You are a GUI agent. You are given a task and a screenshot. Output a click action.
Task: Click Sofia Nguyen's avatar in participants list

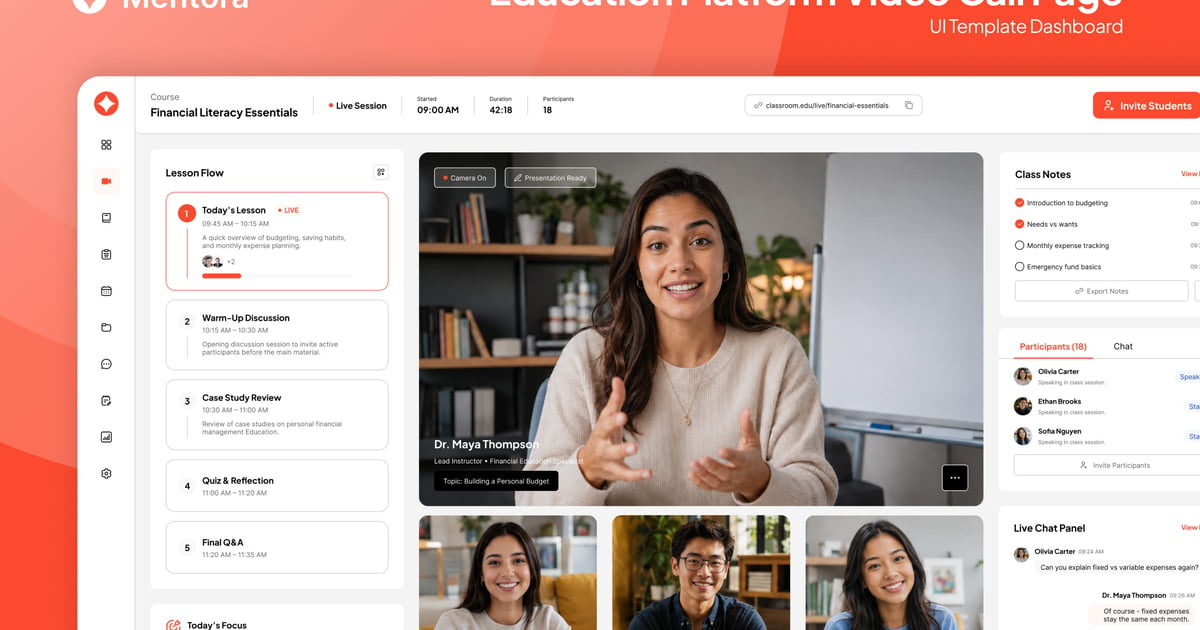point(1023,436)
